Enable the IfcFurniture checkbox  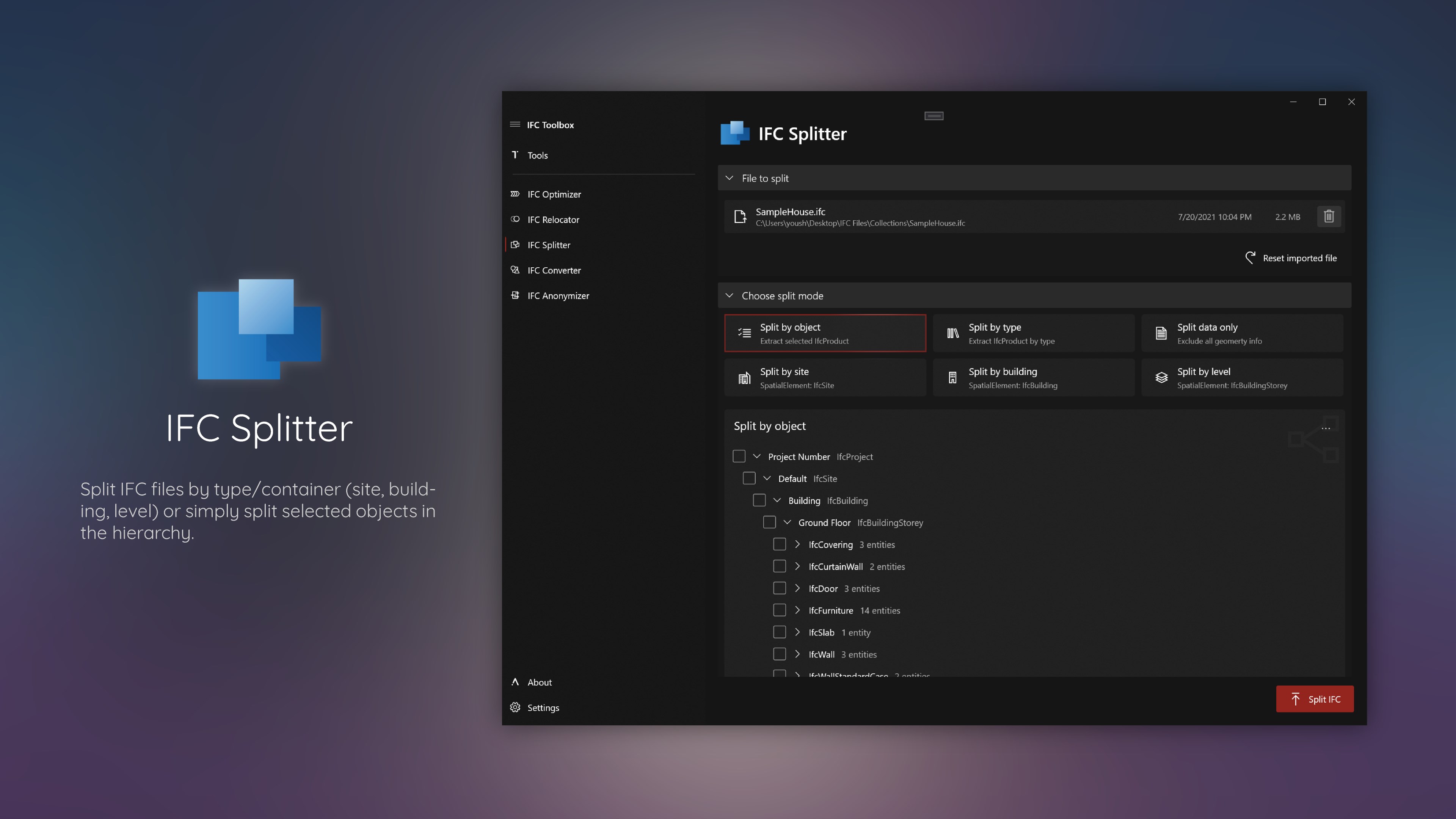779,610
